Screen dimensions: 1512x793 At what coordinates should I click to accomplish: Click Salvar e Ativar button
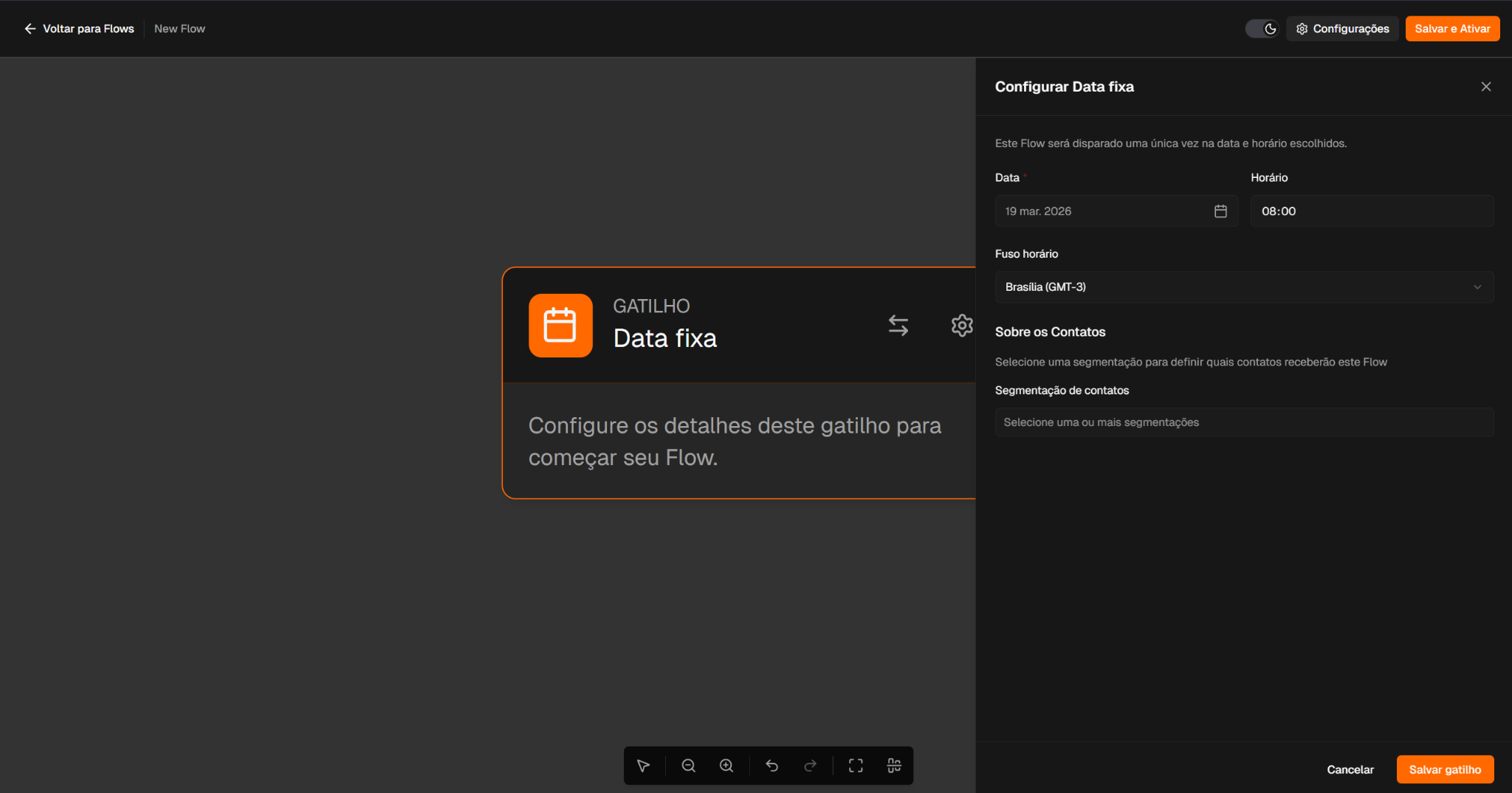(1452, 29)
